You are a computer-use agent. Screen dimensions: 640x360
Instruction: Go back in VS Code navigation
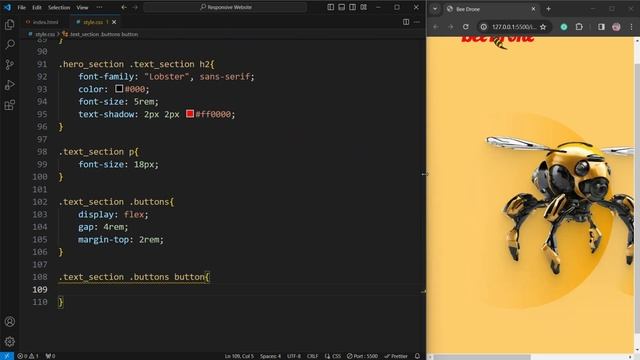click(x=124, y=7)
